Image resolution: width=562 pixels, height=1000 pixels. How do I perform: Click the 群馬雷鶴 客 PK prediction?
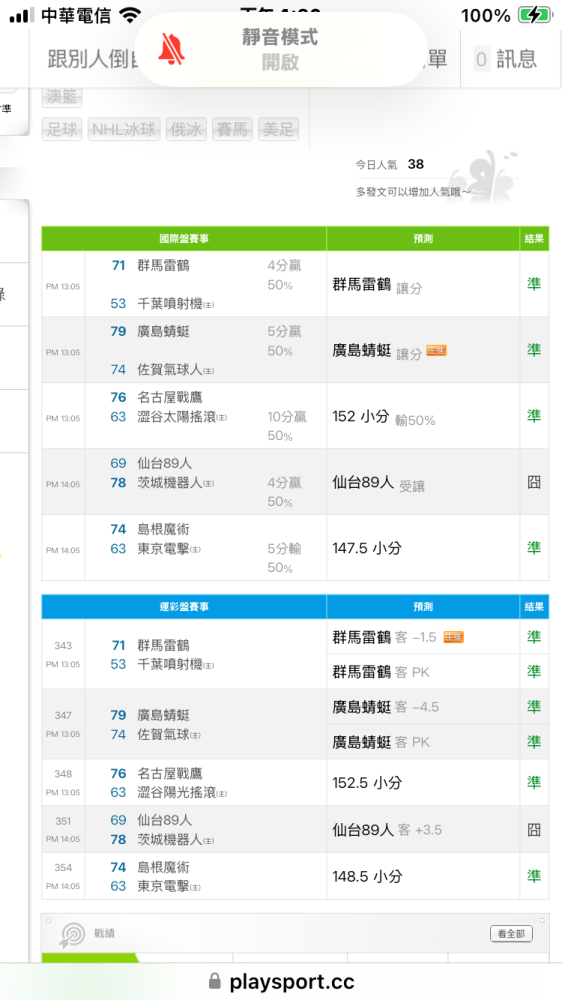(381, 672)
